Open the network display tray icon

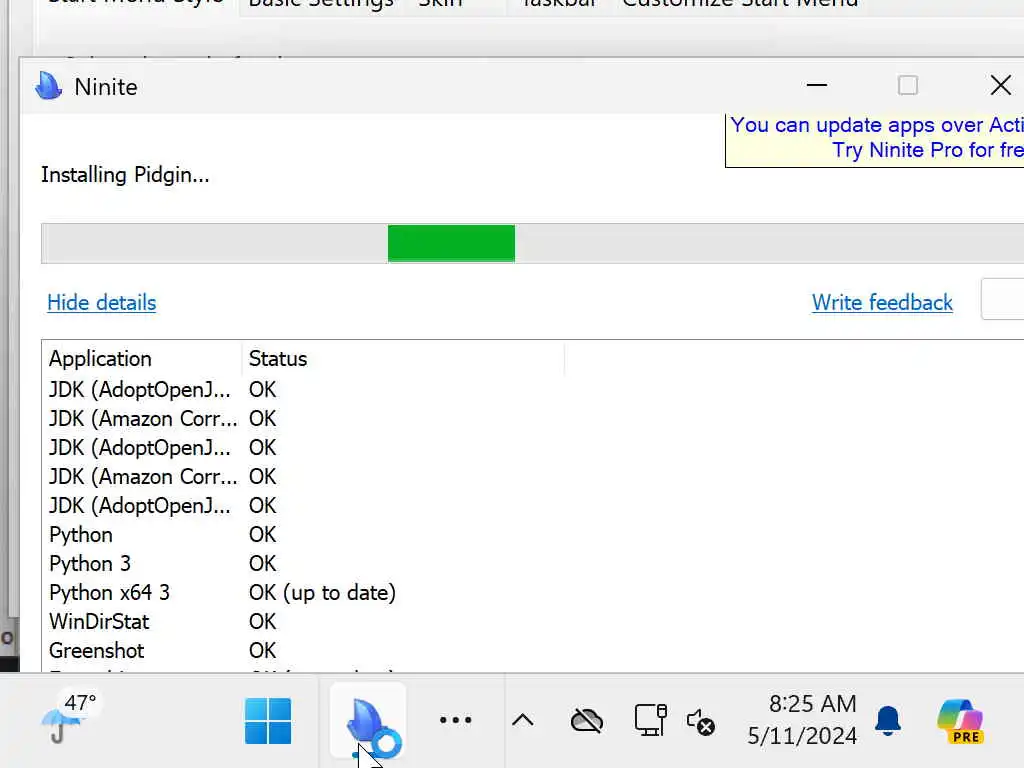click(x=650, y=720)
